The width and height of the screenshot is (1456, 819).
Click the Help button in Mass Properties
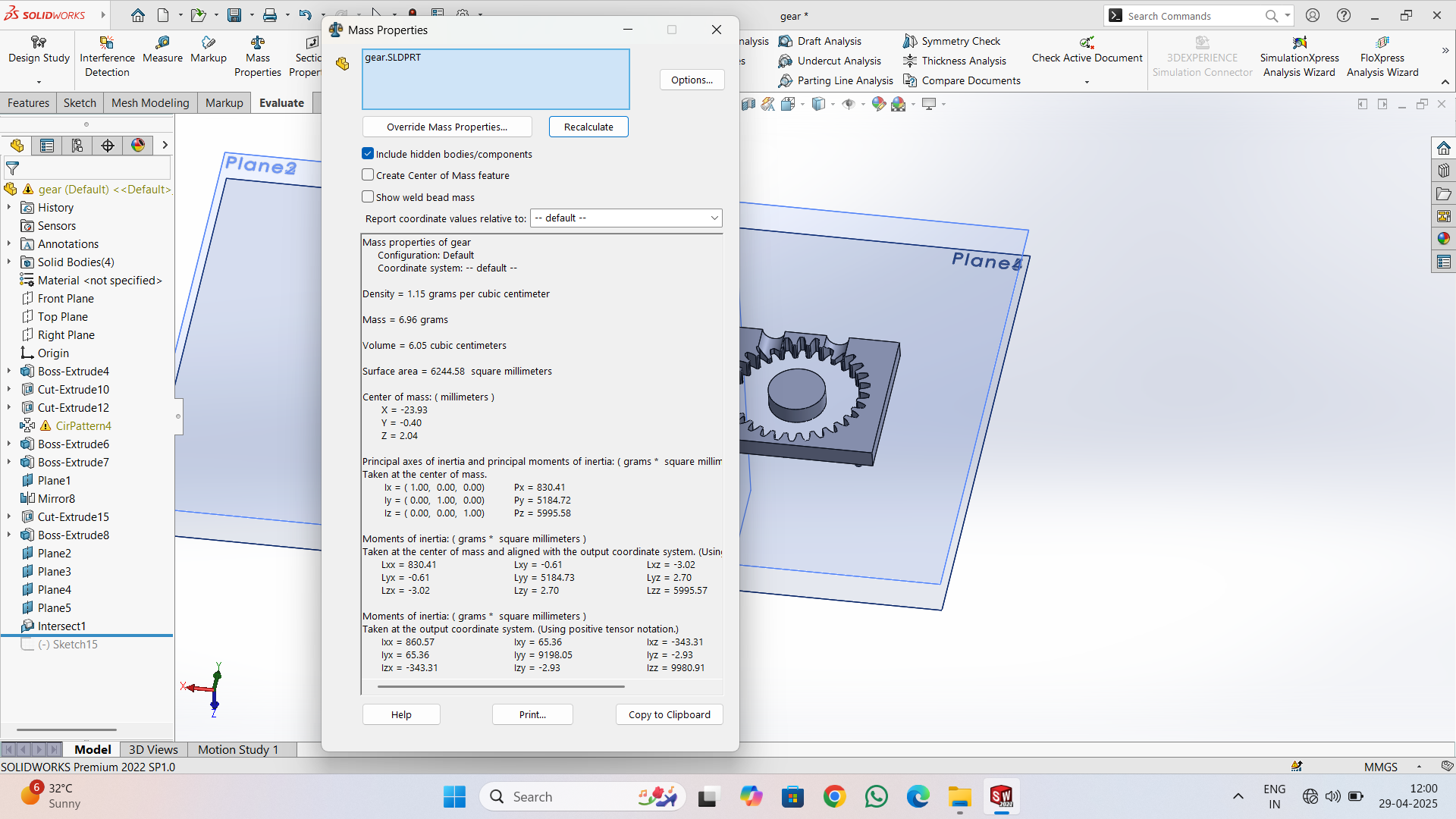401,714
